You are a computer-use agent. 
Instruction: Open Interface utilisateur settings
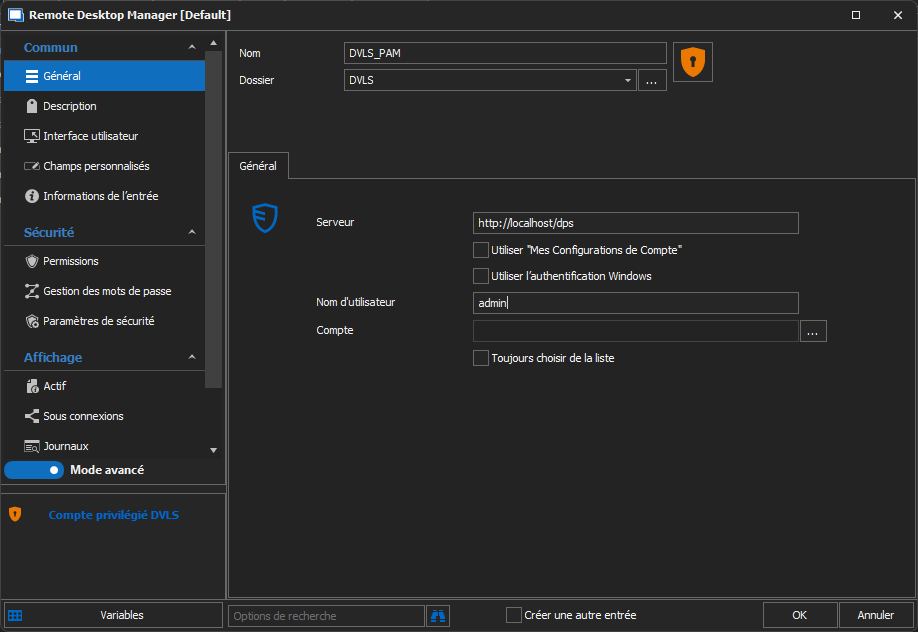(90, 136)
